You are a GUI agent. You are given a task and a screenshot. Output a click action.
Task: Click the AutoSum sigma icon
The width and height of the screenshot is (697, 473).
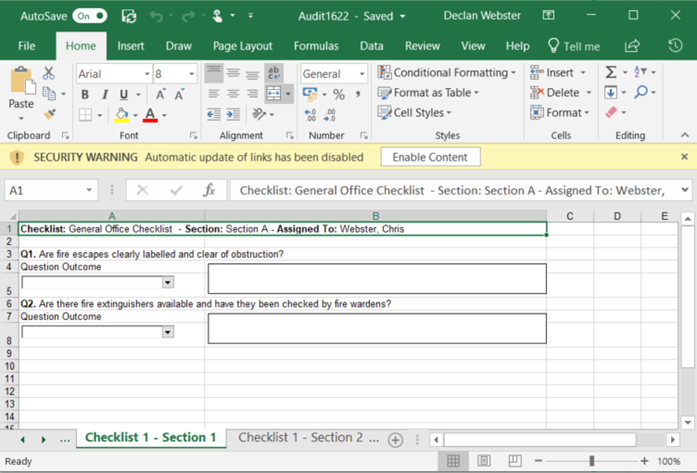point(610,73)
